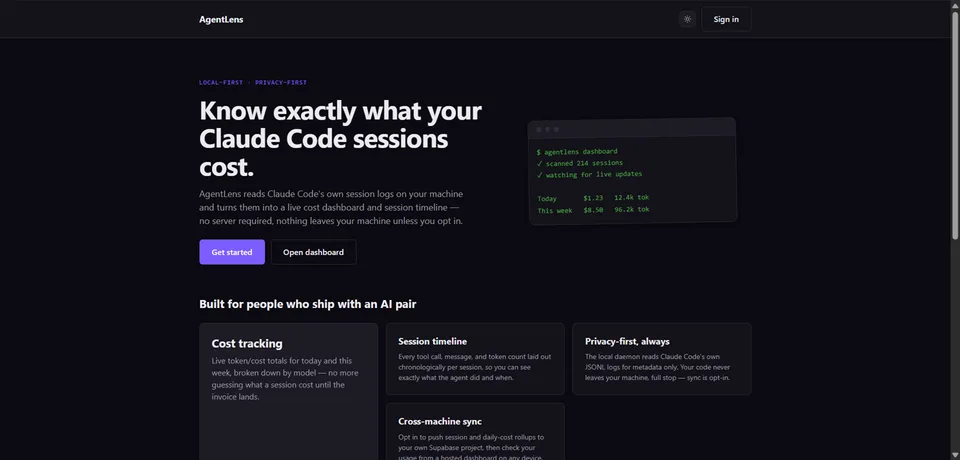Click the terminal preview window mockup
The width and height of the screenshot is (960, 460).
[632, 171]
